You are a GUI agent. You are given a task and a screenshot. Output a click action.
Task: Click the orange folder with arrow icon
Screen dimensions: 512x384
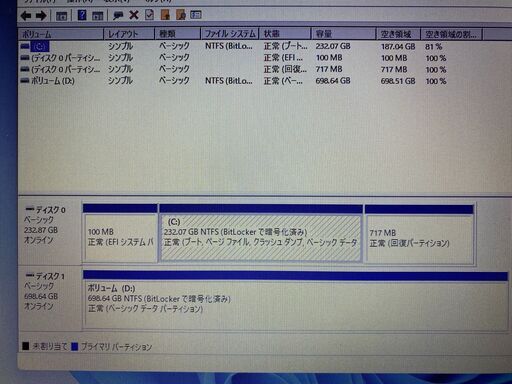pos(165,15)
